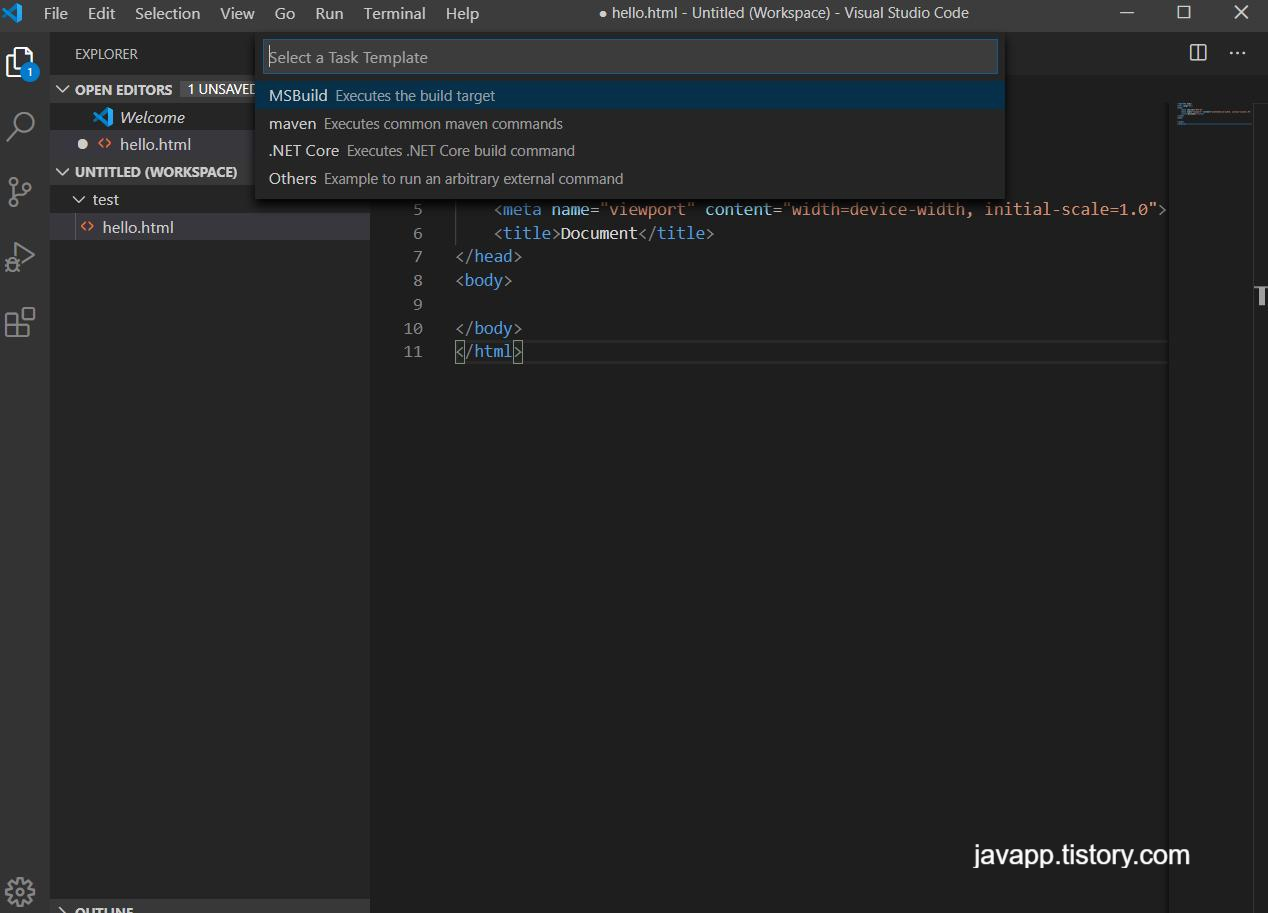Click the HTML file icon in Open Editors
Screen dimensions: 1268x913
(105, 144)
